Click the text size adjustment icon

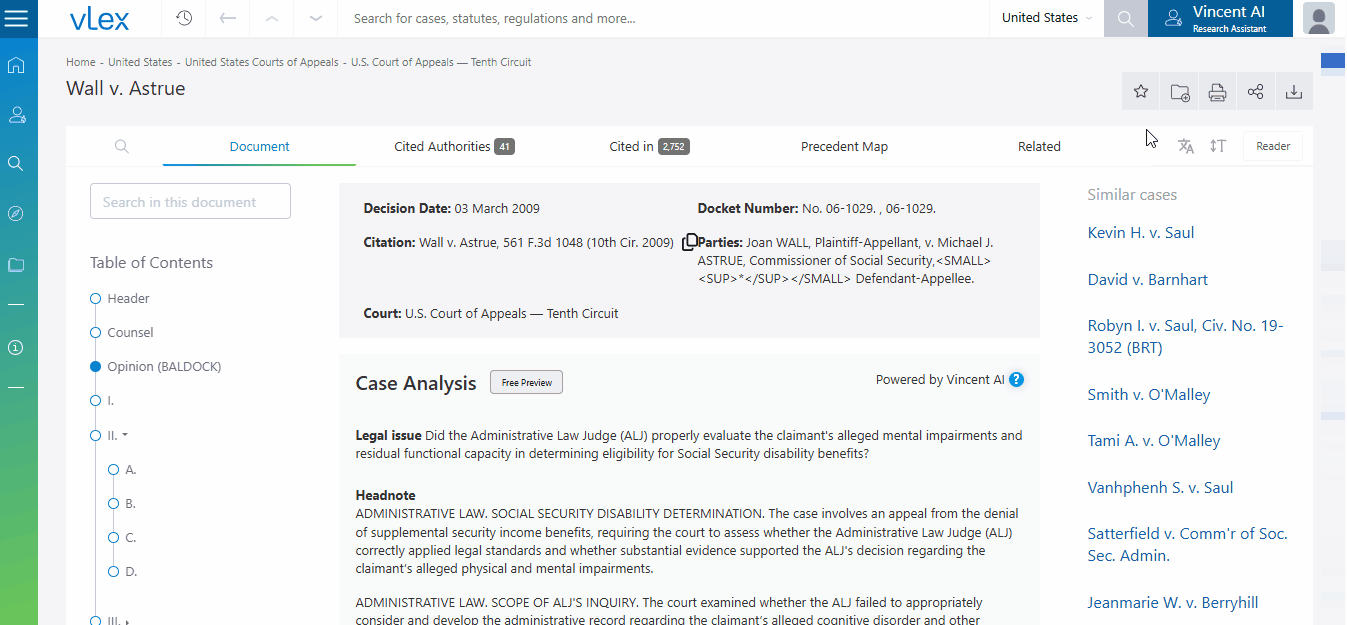(x=1217, y=146)
